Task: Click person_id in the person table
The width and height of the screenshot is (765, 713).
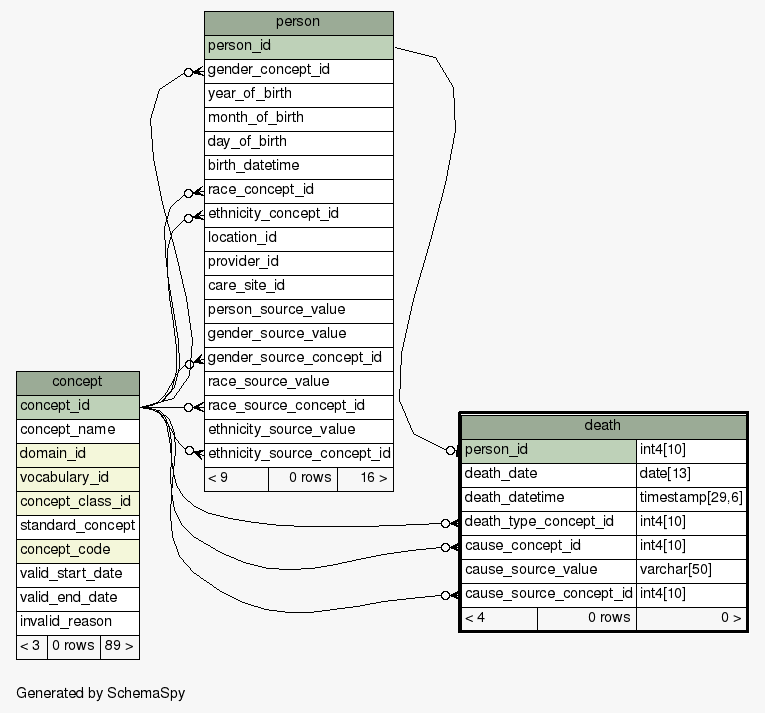Action: click(x=298, y=46)
